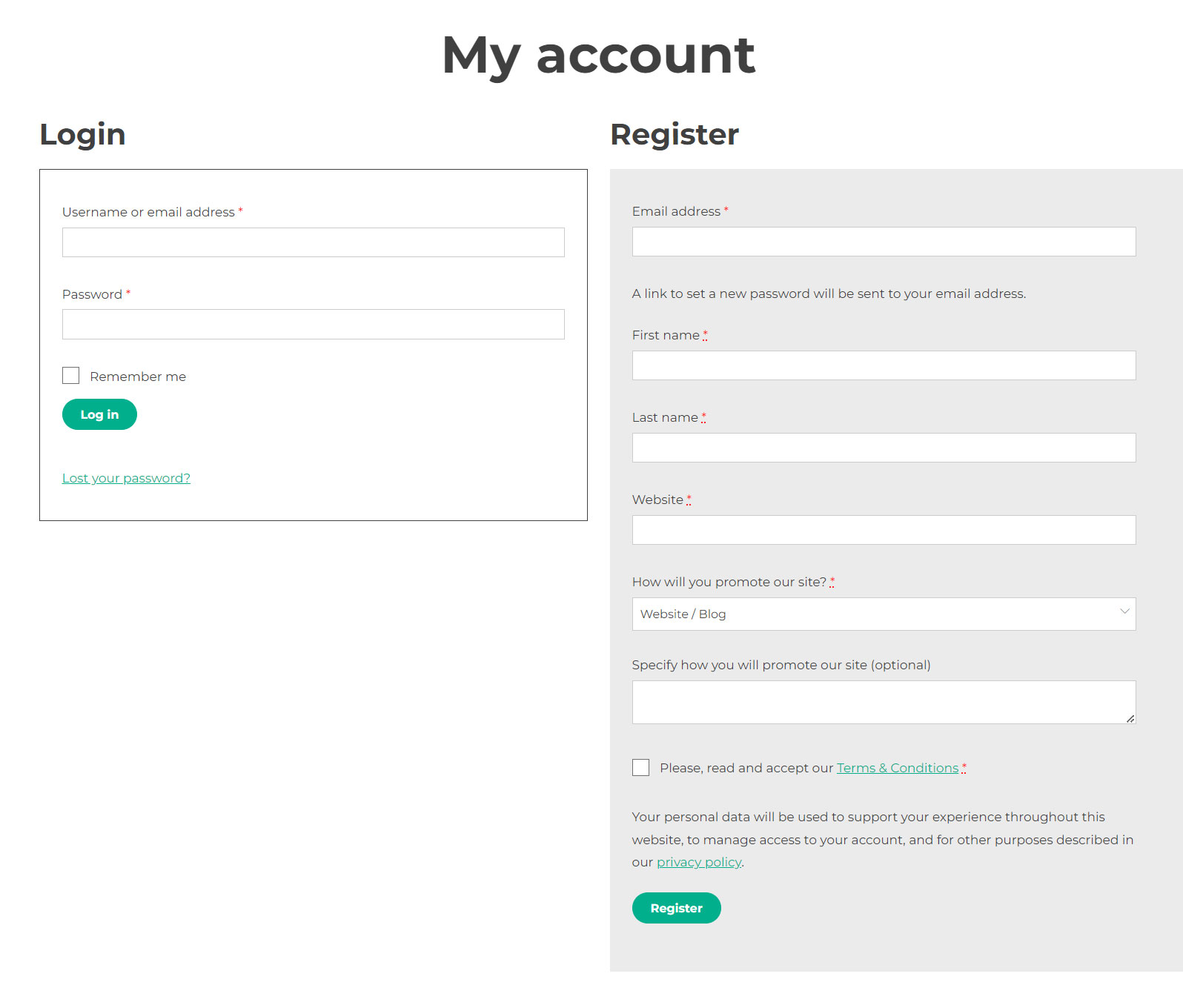This screenshot has height=1008, width=1183.
Task: Focus the Last name input field
Action: click(x=884, y=448)
